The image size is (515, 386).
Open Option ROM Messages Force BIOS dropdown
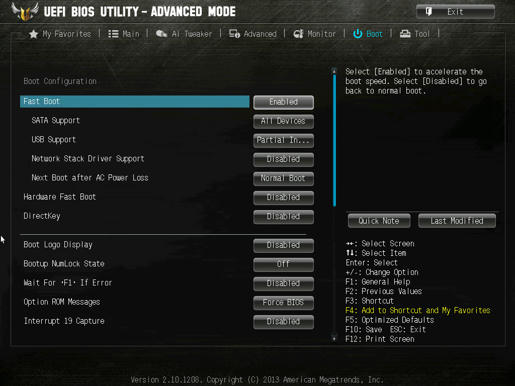coord(283,302)
